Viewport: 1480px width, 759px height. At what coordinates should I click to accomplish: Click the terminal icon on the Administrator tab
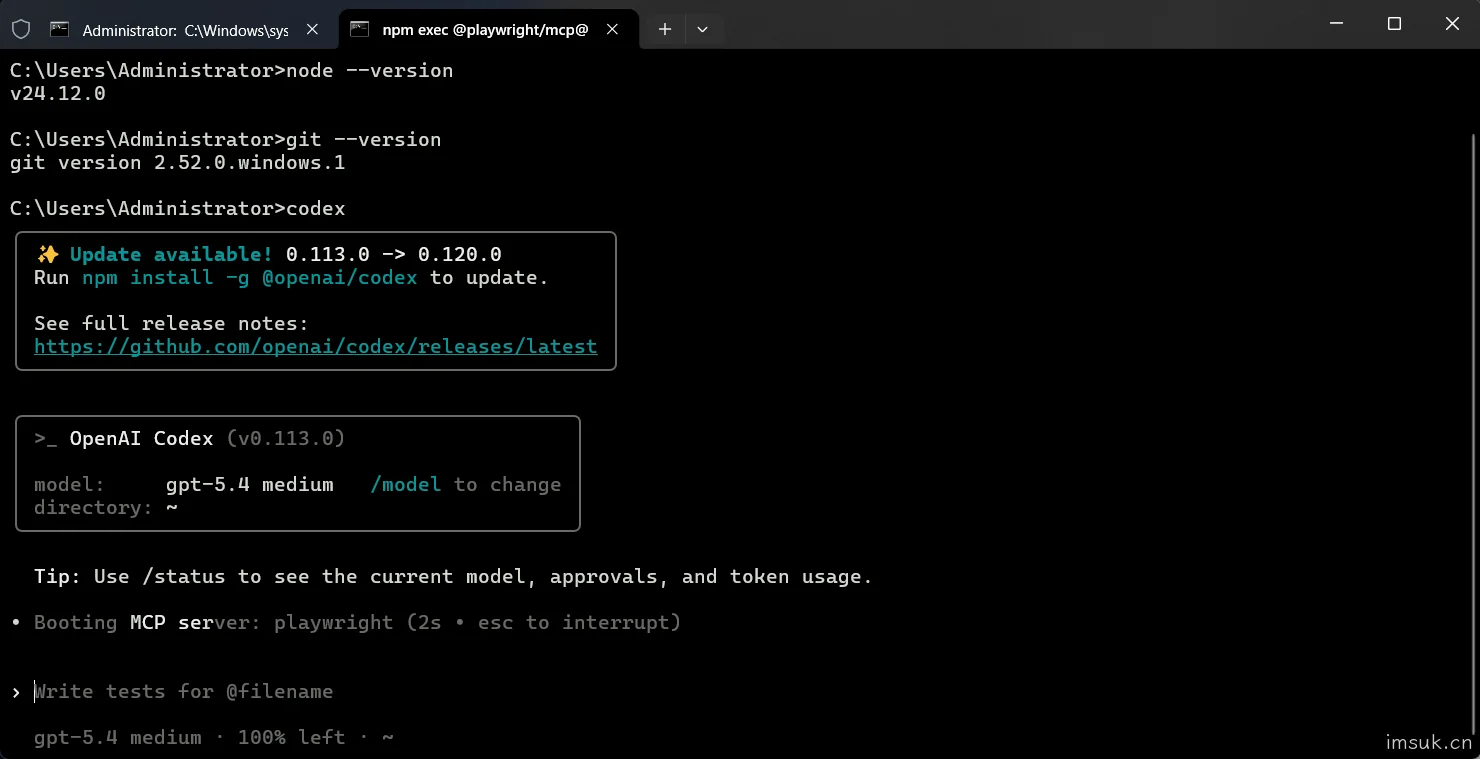(x=60, y=30)
